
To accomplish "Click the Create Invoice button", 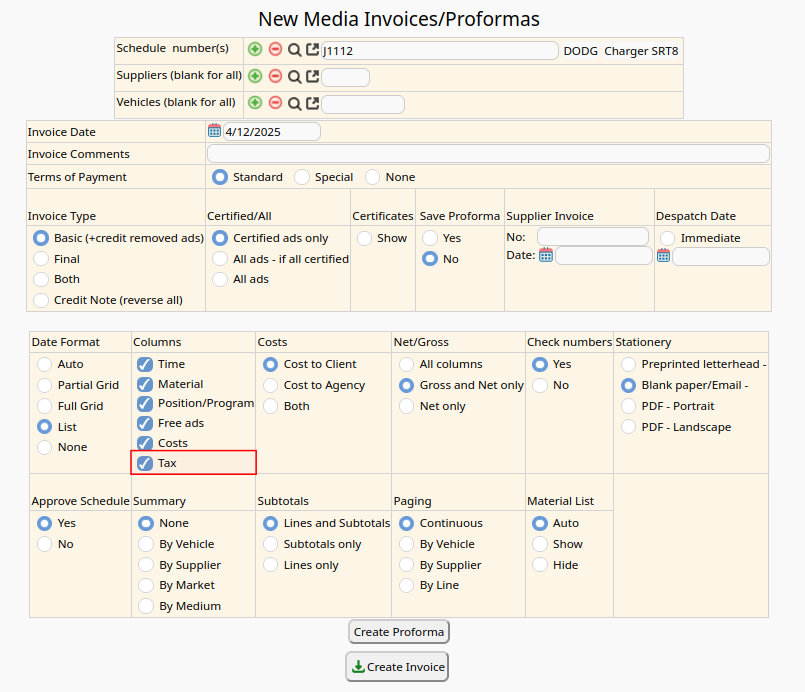I will click(398, 667).
